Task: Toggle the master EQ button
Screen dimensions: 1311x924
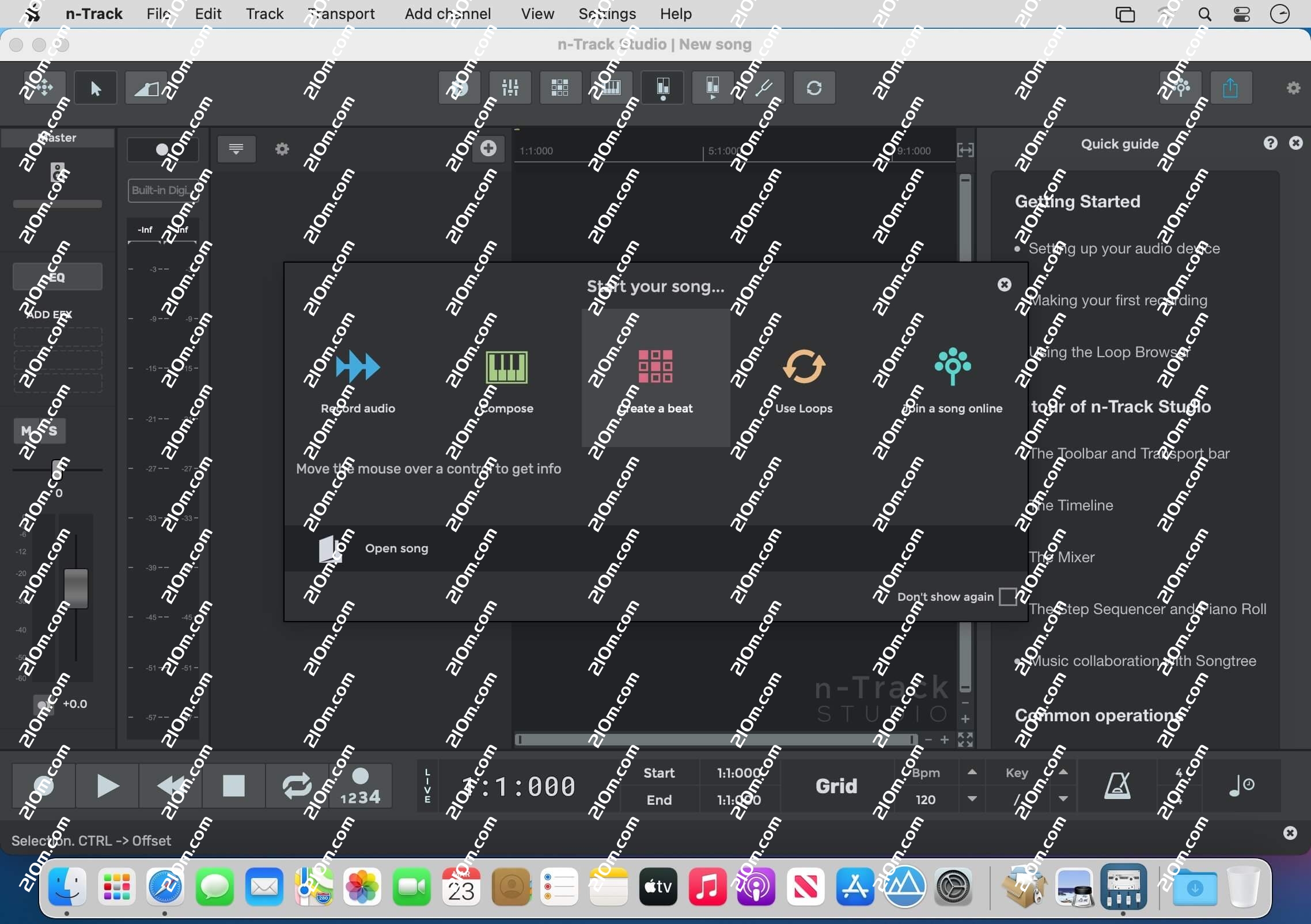Action: 57,277
